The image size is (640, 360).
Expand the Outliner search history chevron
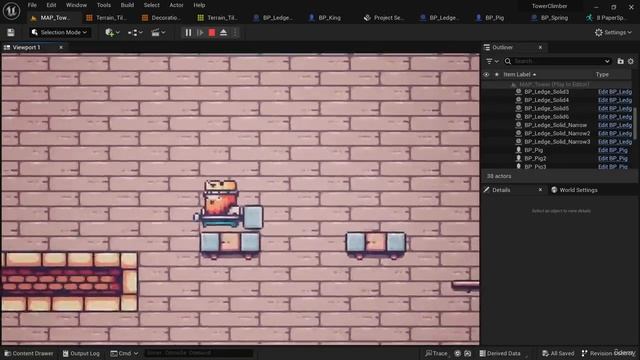pos(607,61)
